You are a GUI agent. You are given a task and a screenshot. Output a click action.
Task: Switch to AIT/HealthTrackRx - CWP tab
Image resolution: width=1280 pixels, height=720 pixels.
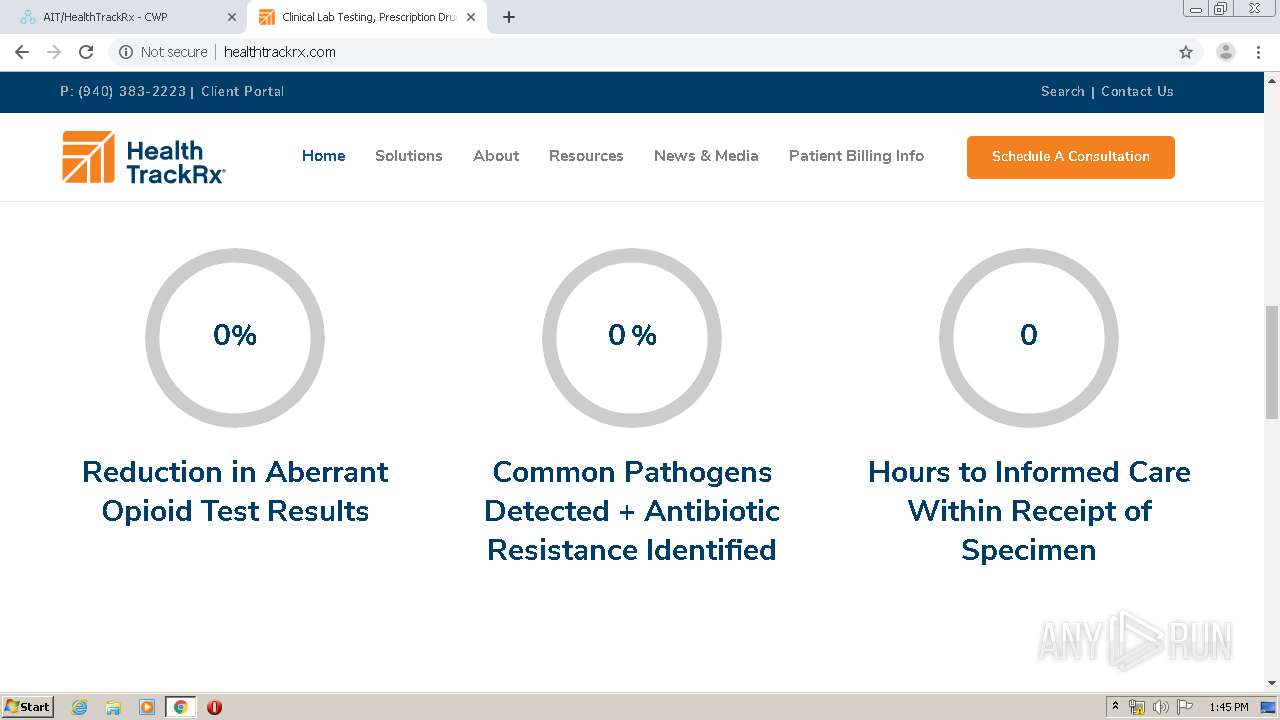(123, 17)
